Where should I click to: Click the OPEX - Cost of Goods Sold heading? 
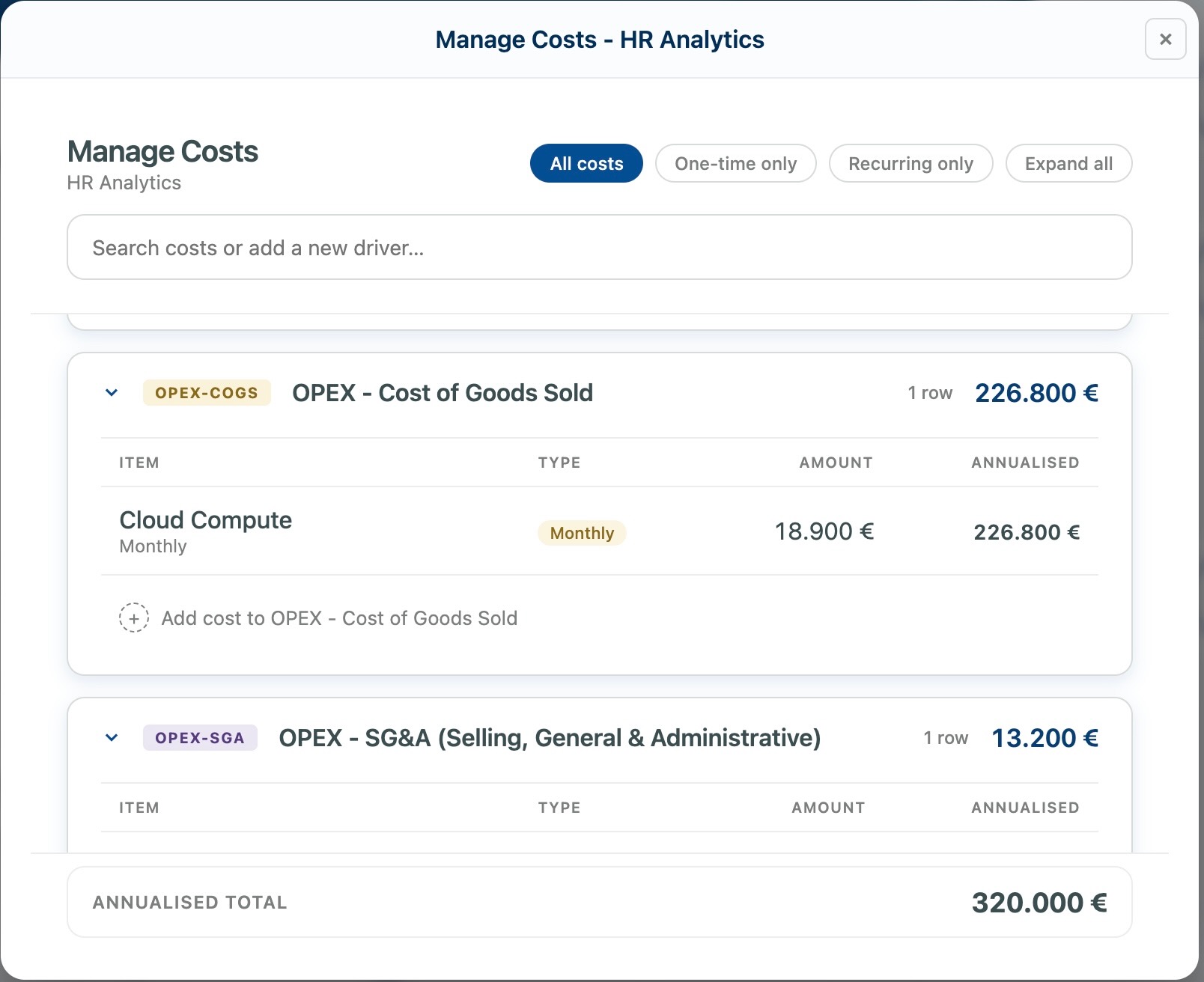tap(443, 393)
